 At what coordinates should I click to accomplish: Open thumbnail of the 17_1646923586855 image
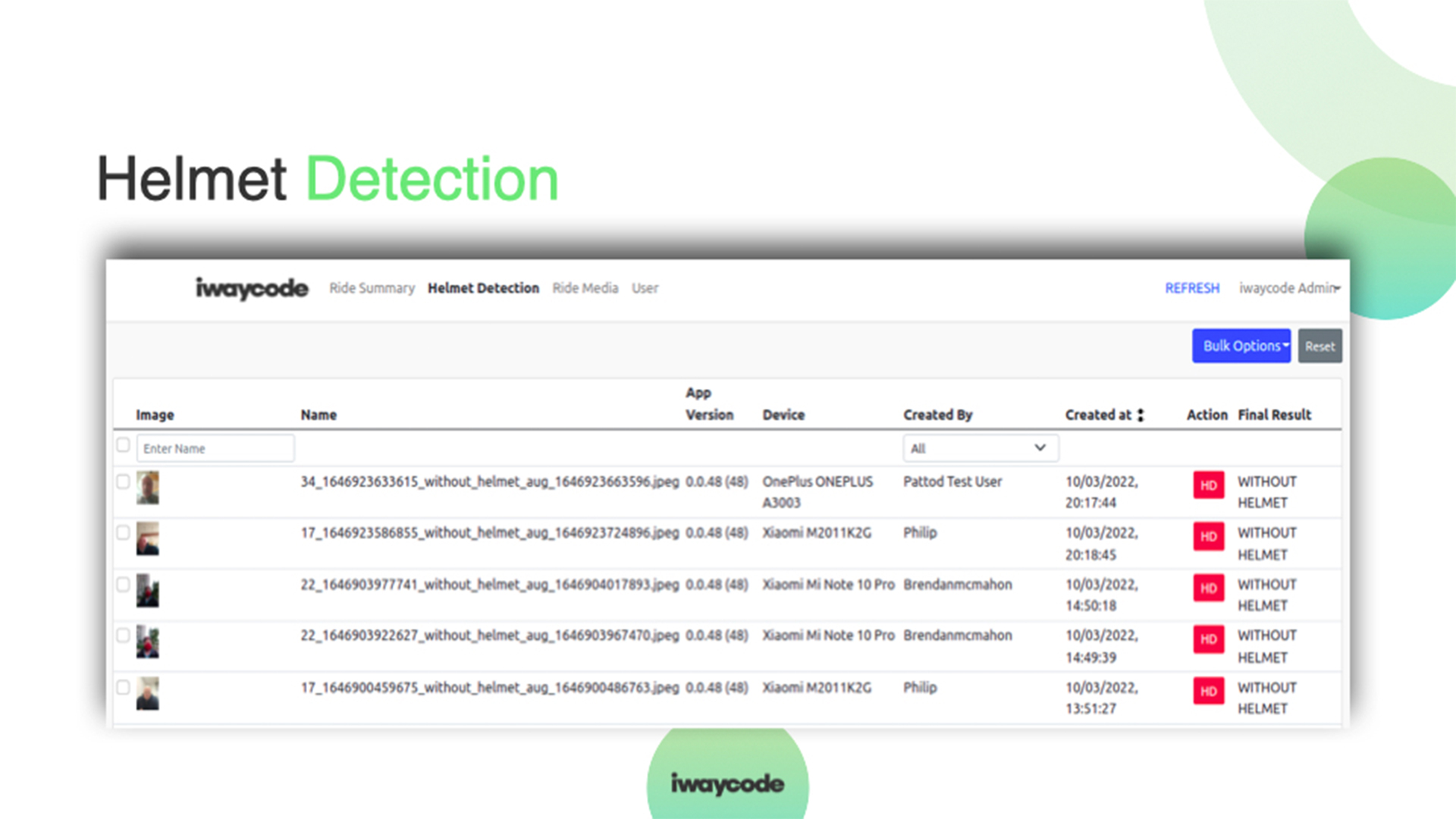coord(148,539)
